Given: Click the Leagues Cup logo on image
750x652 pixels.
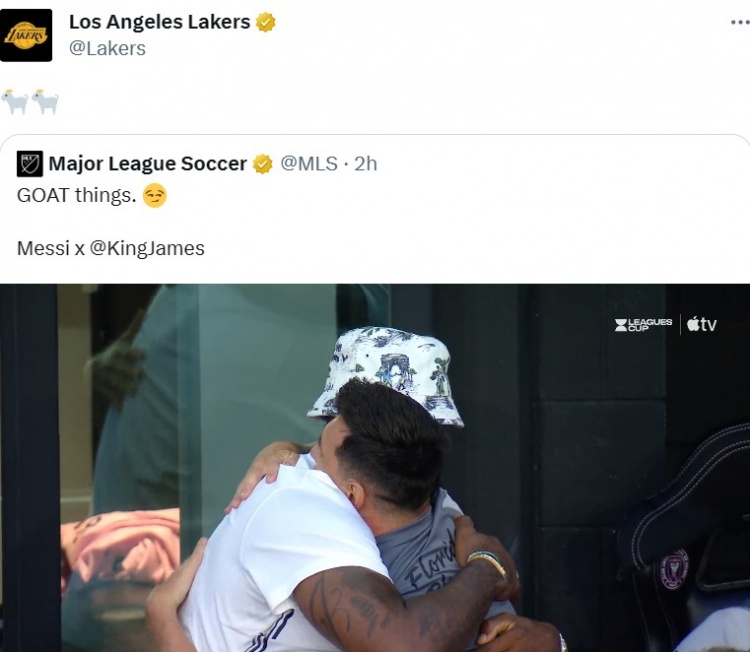Looking at the screenshot, I should tap(643, 325).
